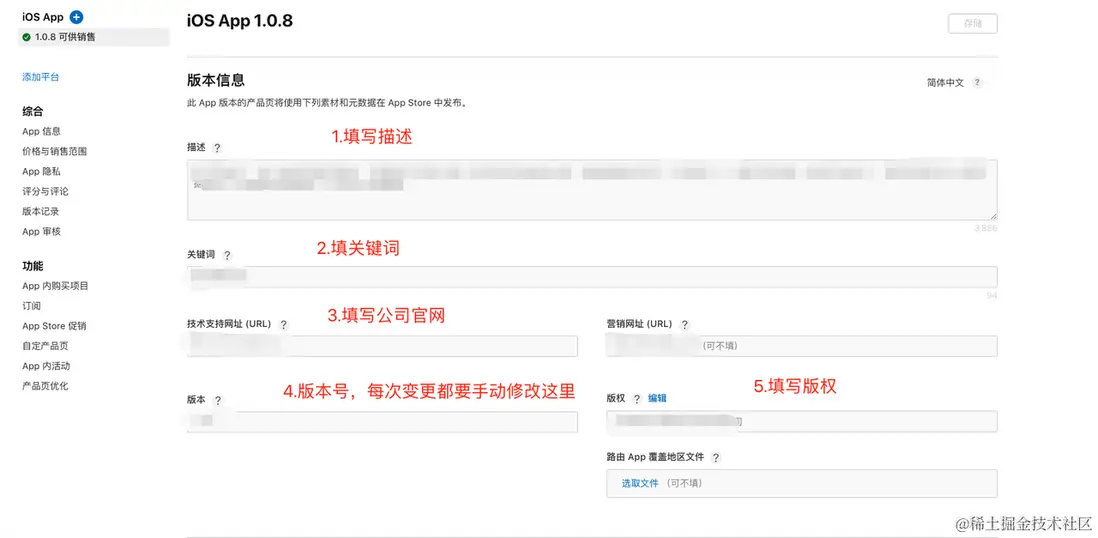Open App 内购买项目 page
The height and width of the screenshot is (538, 1098).
pyautogui.click(x=56, y=286)
